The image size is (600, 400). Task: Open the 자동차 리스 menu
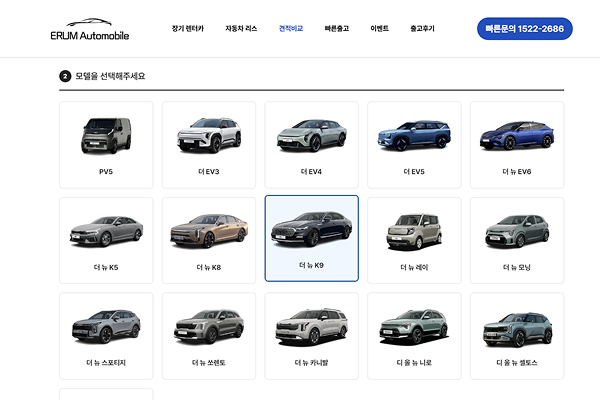click(241, 29)
